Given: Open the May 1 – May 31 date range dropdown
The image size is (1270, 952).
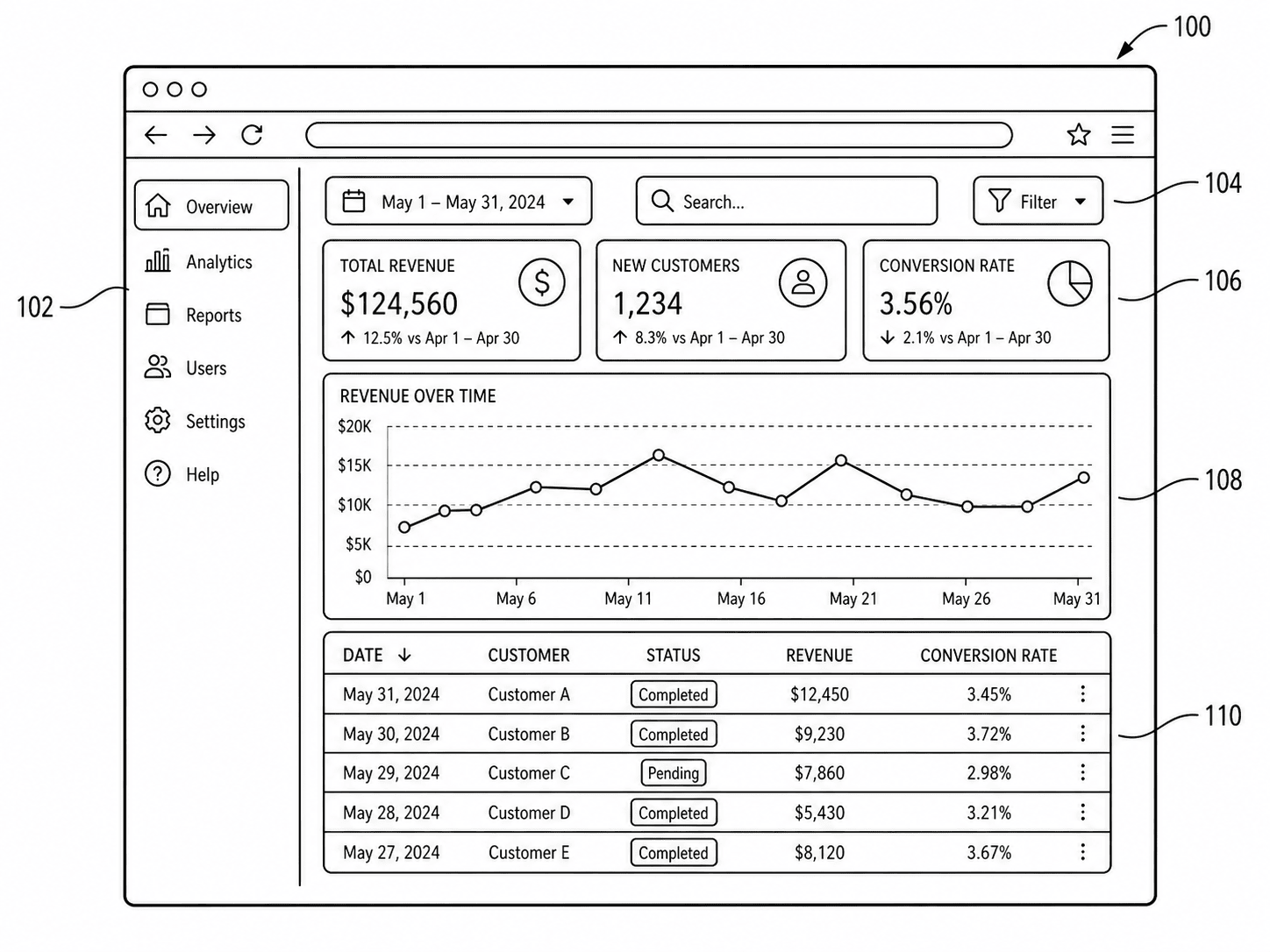Looking at the screenshot, I should click(459, 202).
